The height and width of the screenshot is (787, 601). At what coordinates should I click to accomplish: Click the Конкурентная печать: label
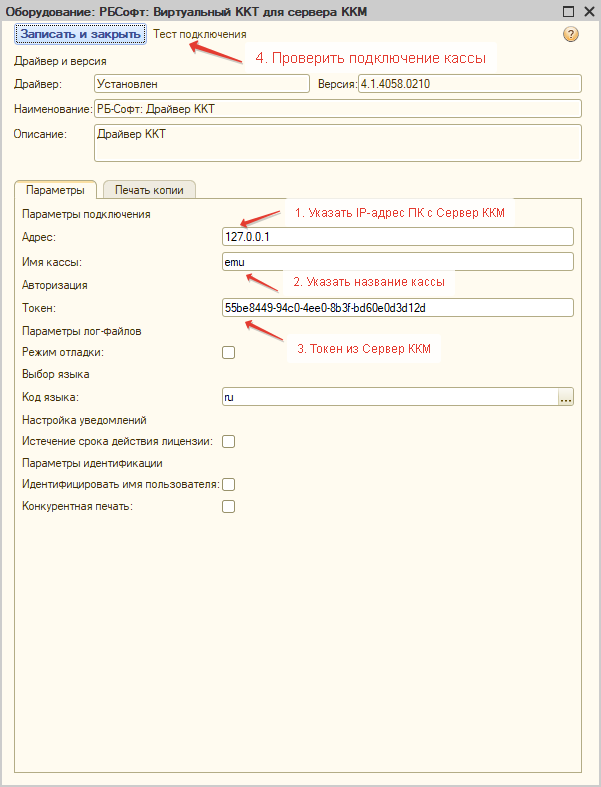coord(77,506)
